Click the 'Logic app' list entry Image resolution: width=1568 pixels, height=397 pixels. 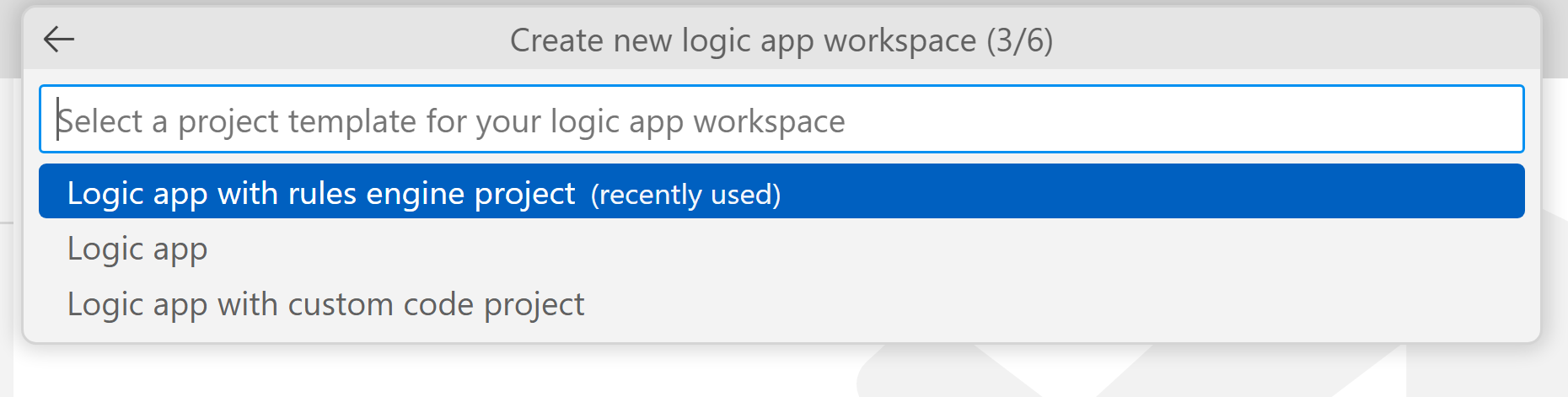[781, 249]
